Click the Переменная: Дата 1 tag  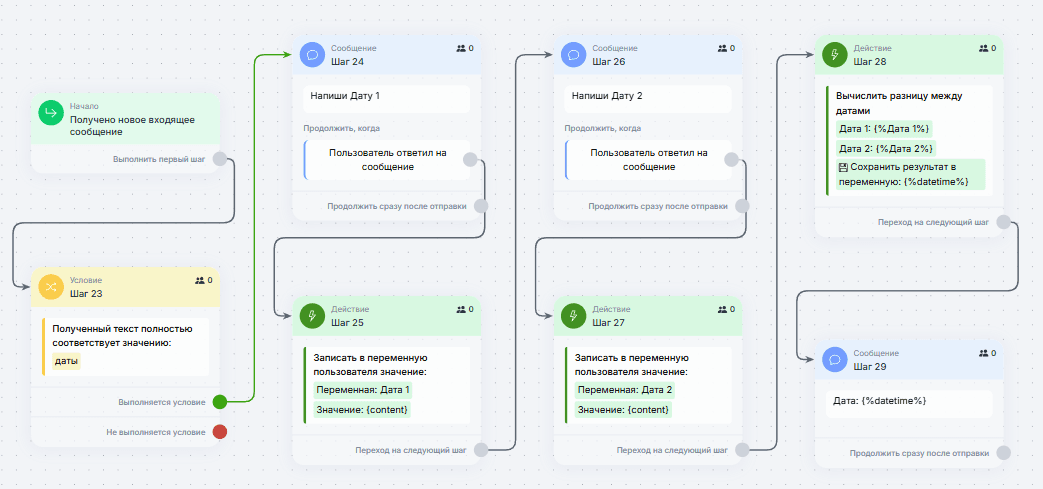364,390
